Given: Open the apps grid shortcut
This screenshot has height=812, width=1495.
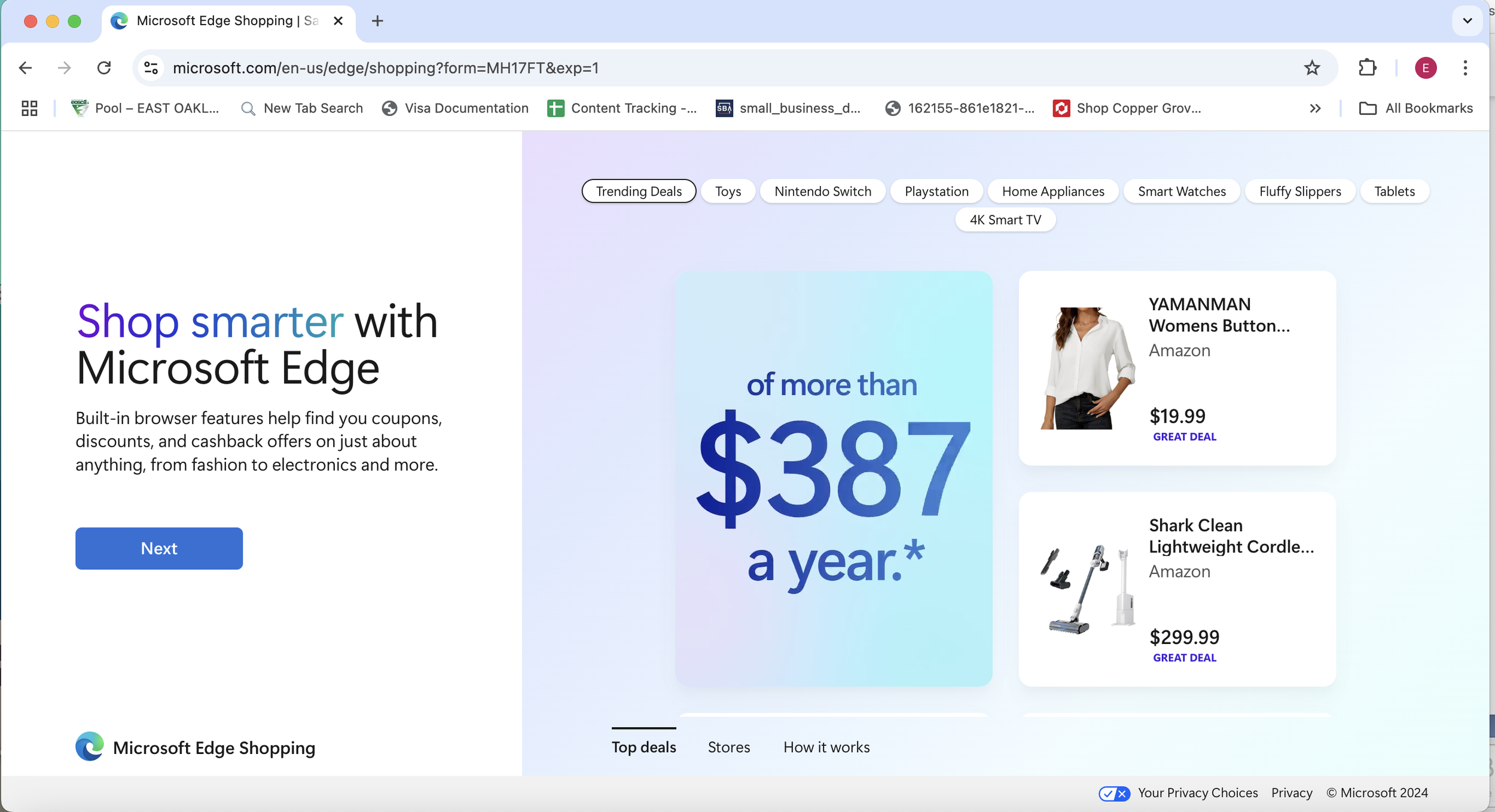Looking at the screenshot, I should [29, 108].
